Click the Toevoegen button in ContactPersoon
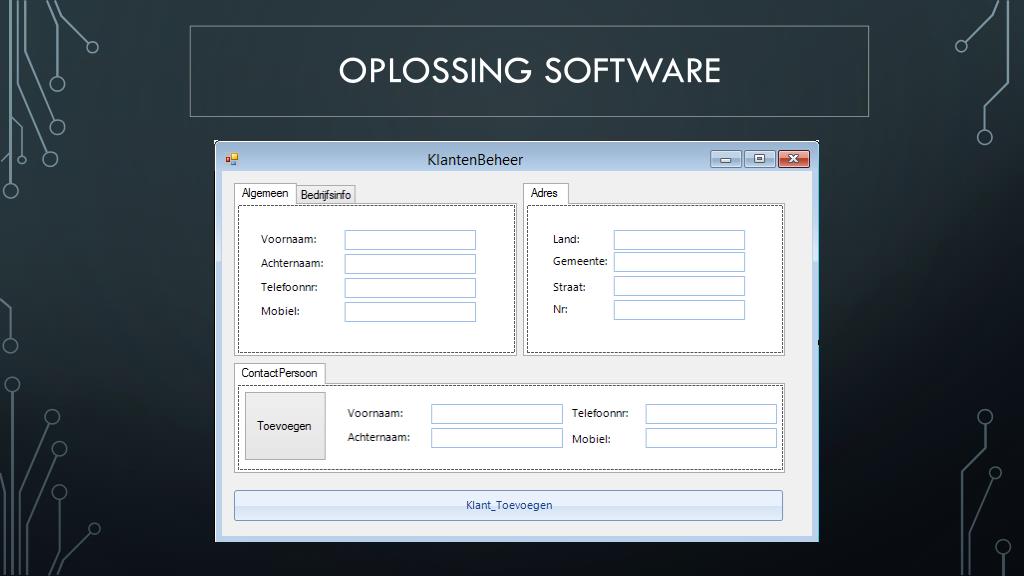 click(x=285, y=426)
